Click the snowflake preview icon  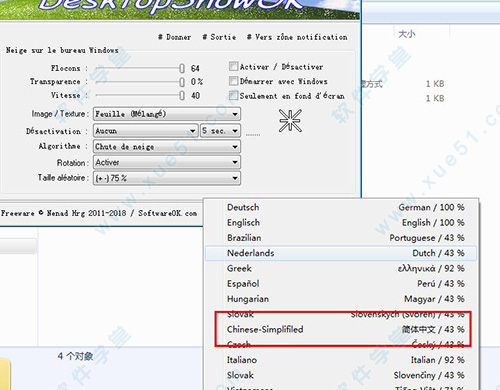pyautogui.click(x=290, y=121)
